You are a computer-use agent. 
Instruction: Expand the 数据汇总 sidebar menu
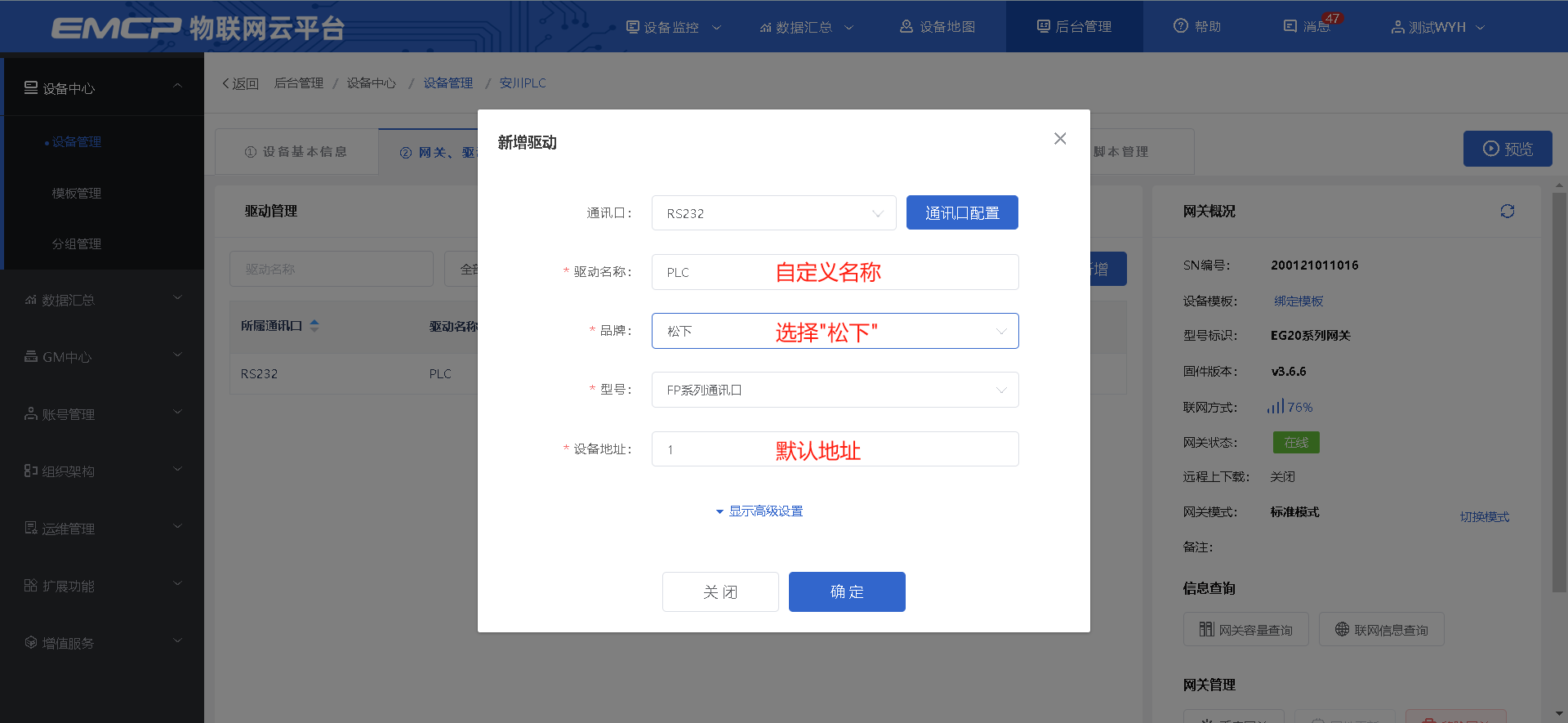click(102, 300)
